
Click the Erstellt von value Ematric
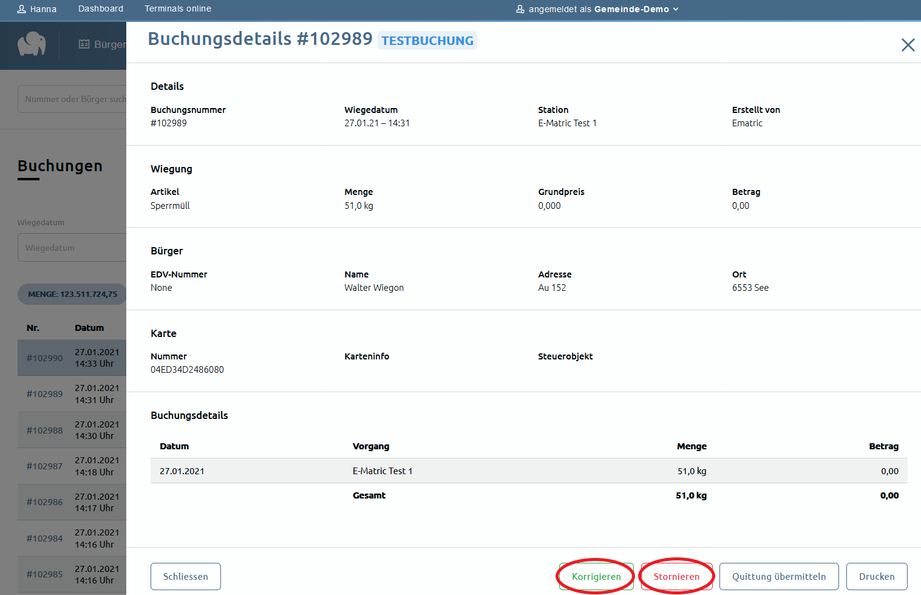747,123
